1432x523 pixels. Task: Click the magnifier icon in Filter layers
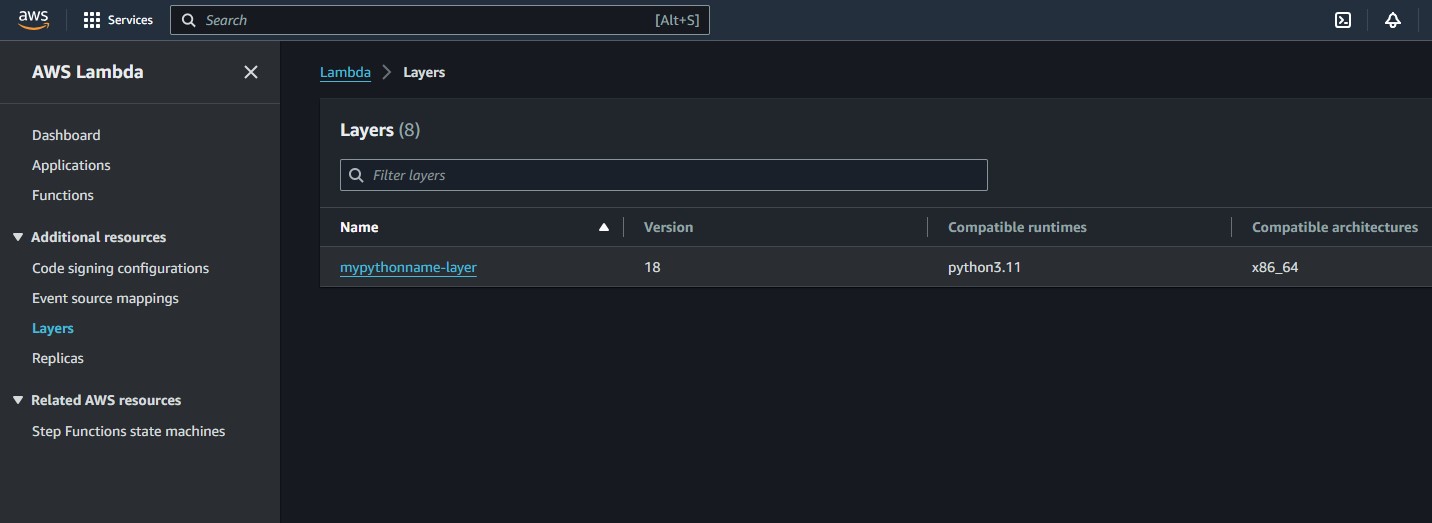pos(356,175)
